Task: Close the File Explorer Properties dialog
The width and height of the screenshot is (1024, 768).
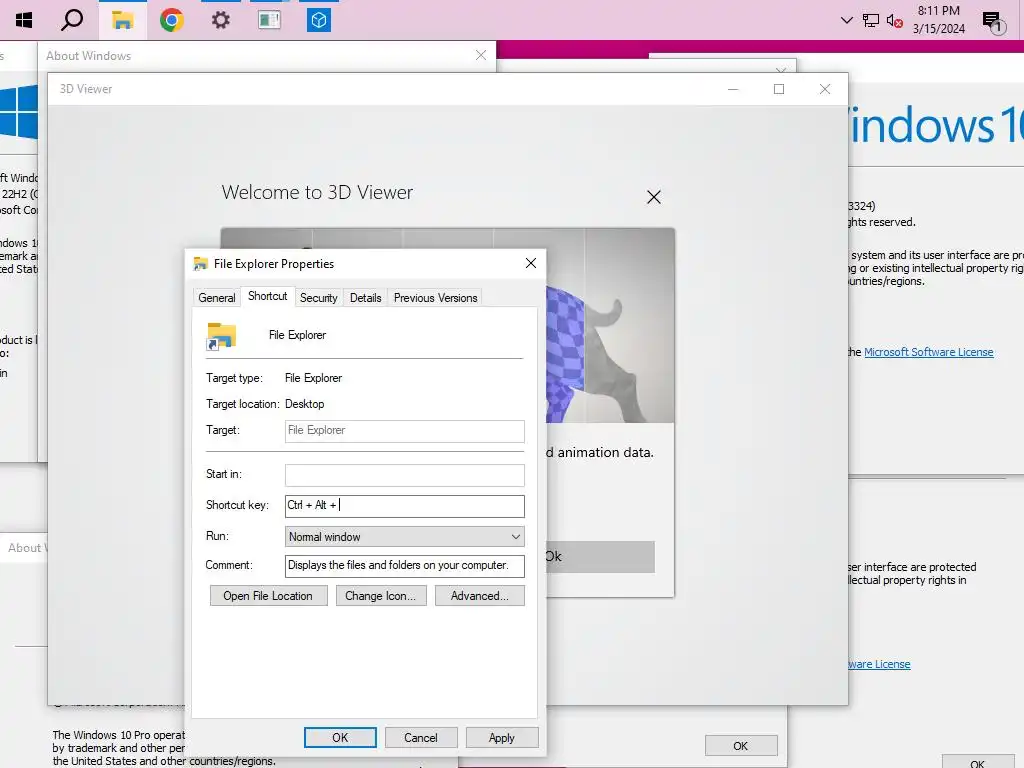Action: [531, 263]
